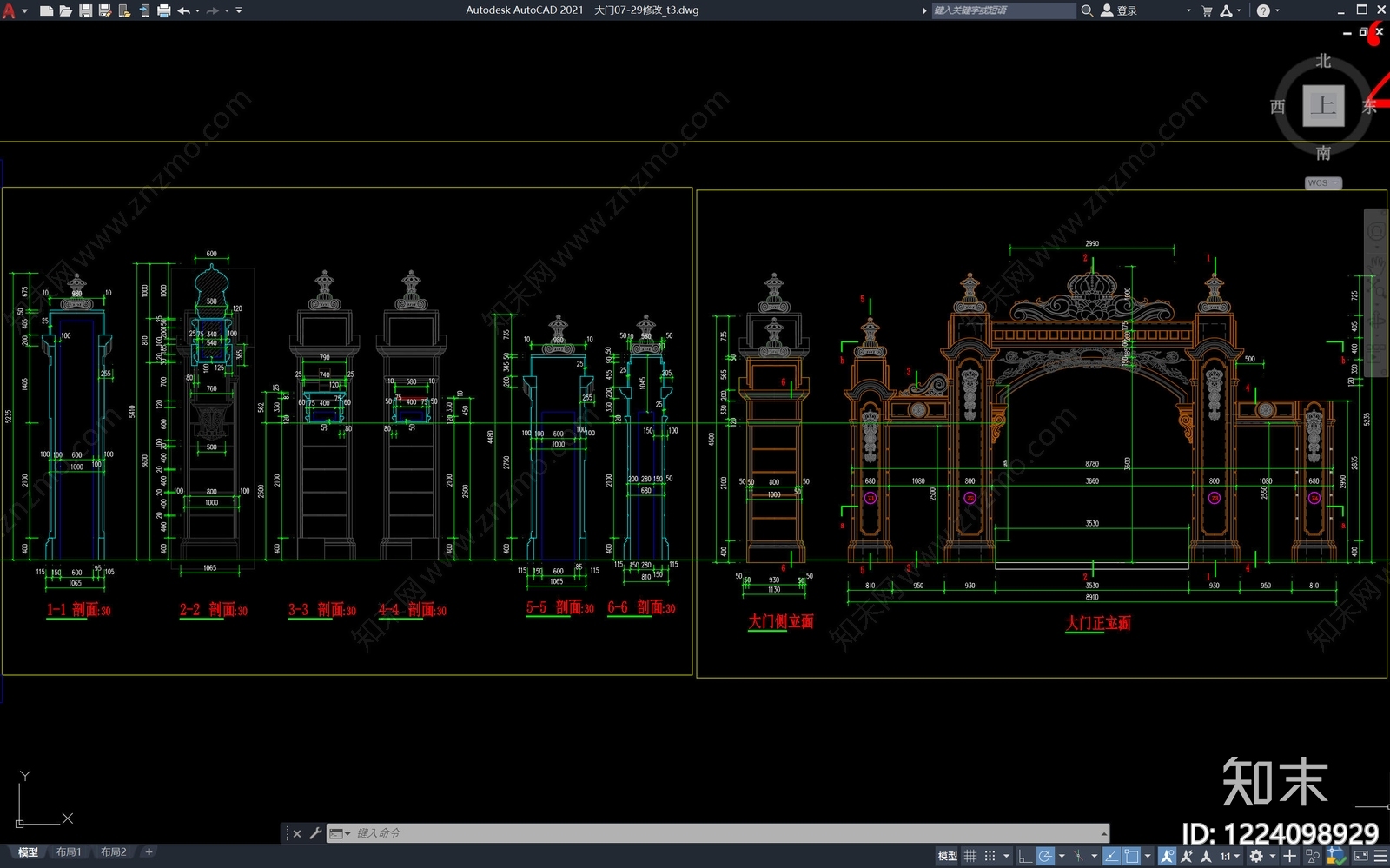This screenshot has width=1390, height=868.
Task: Toggle drawing grid display
Action: point(970,856)
